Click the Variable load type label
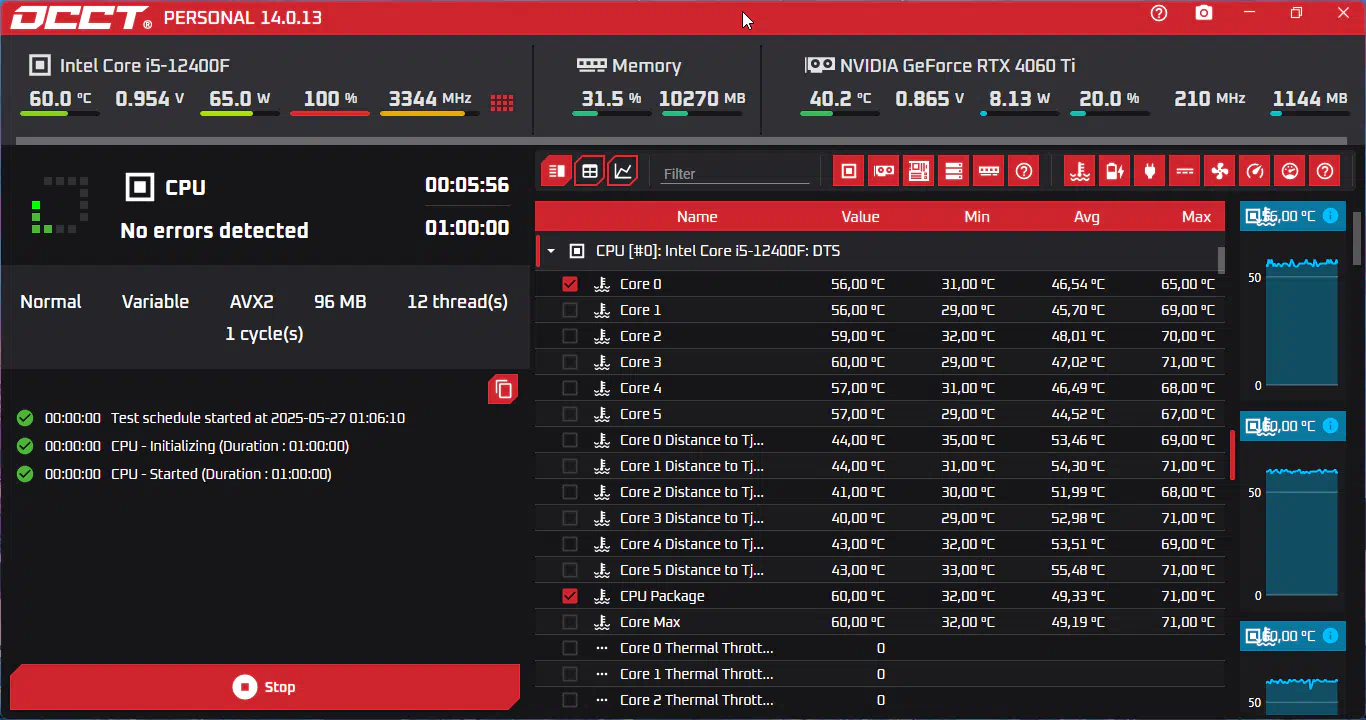Viewport: 1366px width, 720px height. (x=155, y=301)
